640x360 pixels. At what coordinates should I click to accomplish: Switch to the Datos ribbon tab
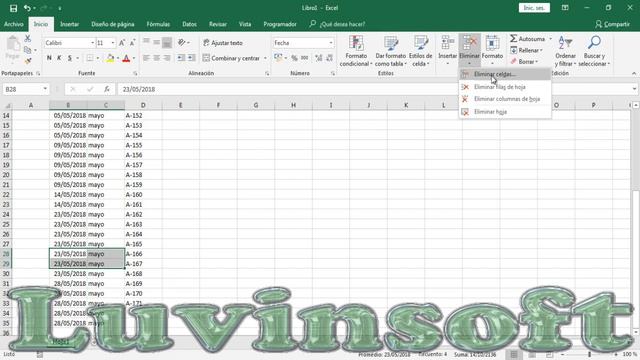coord(189,24)
